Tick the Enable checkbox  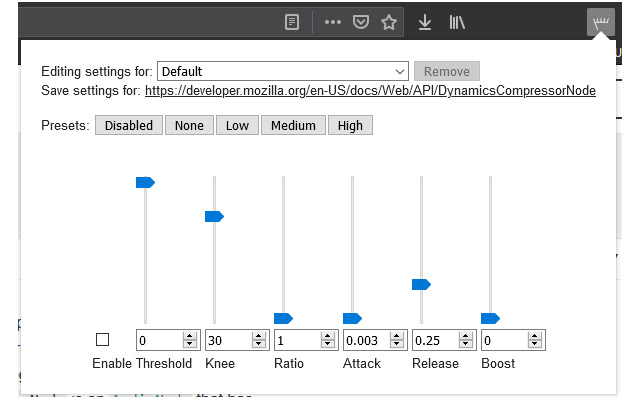pos(102,340)
